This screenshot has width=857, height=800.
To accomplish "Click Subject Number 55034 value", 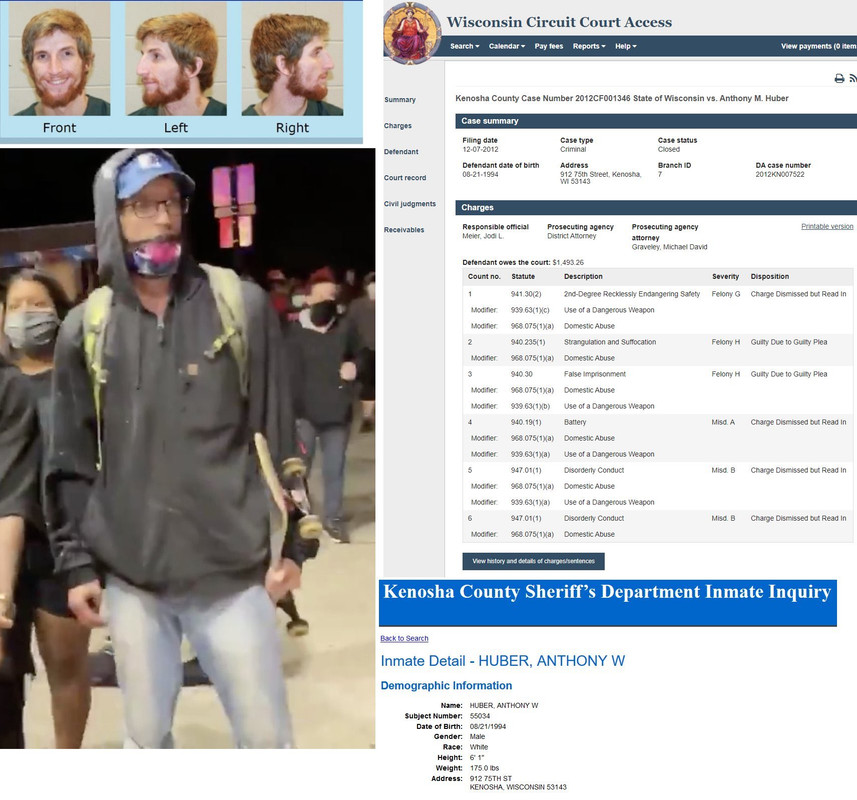I will pos(480,716).
